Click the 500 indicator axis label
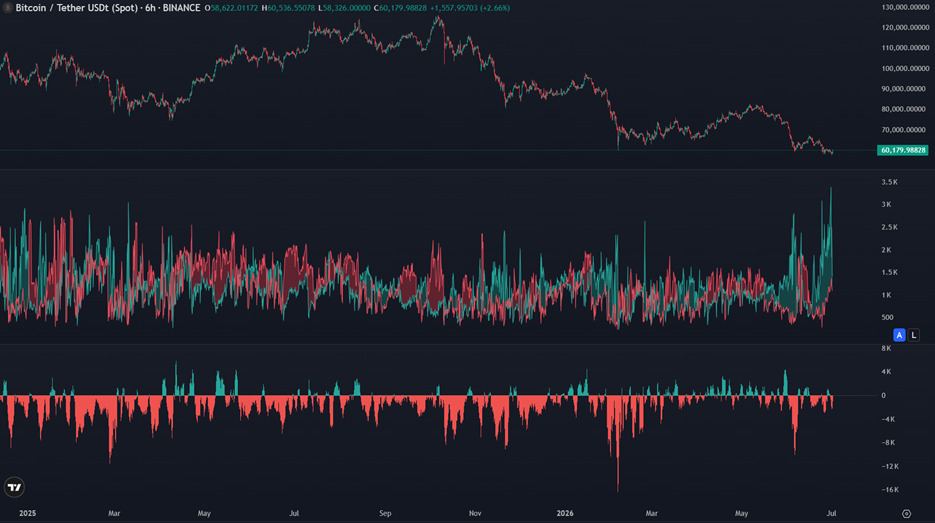The image size is (935, 523). (x=887, y=317)
